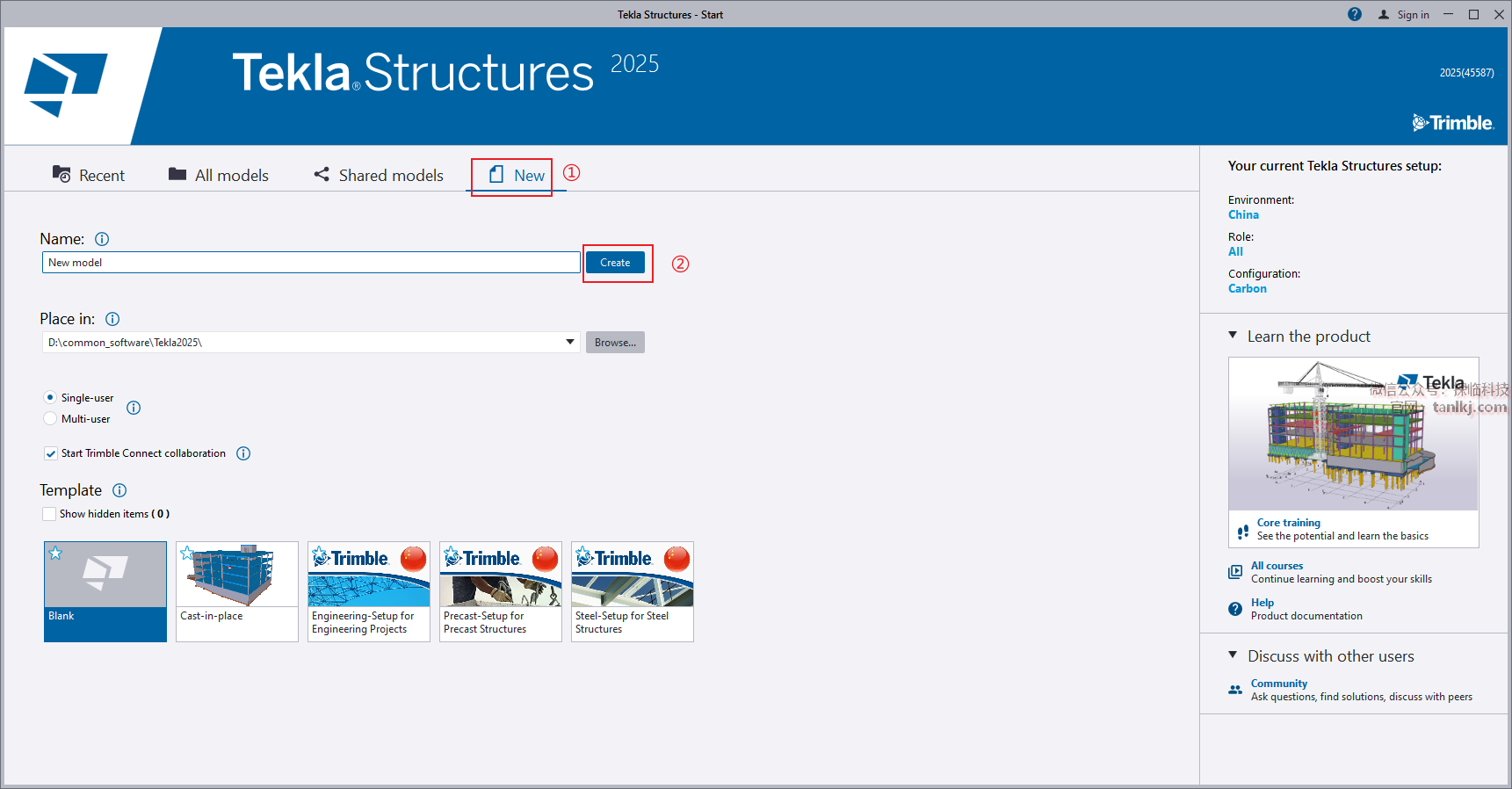Check the Show hidden items checkbox

pos(49,514)
